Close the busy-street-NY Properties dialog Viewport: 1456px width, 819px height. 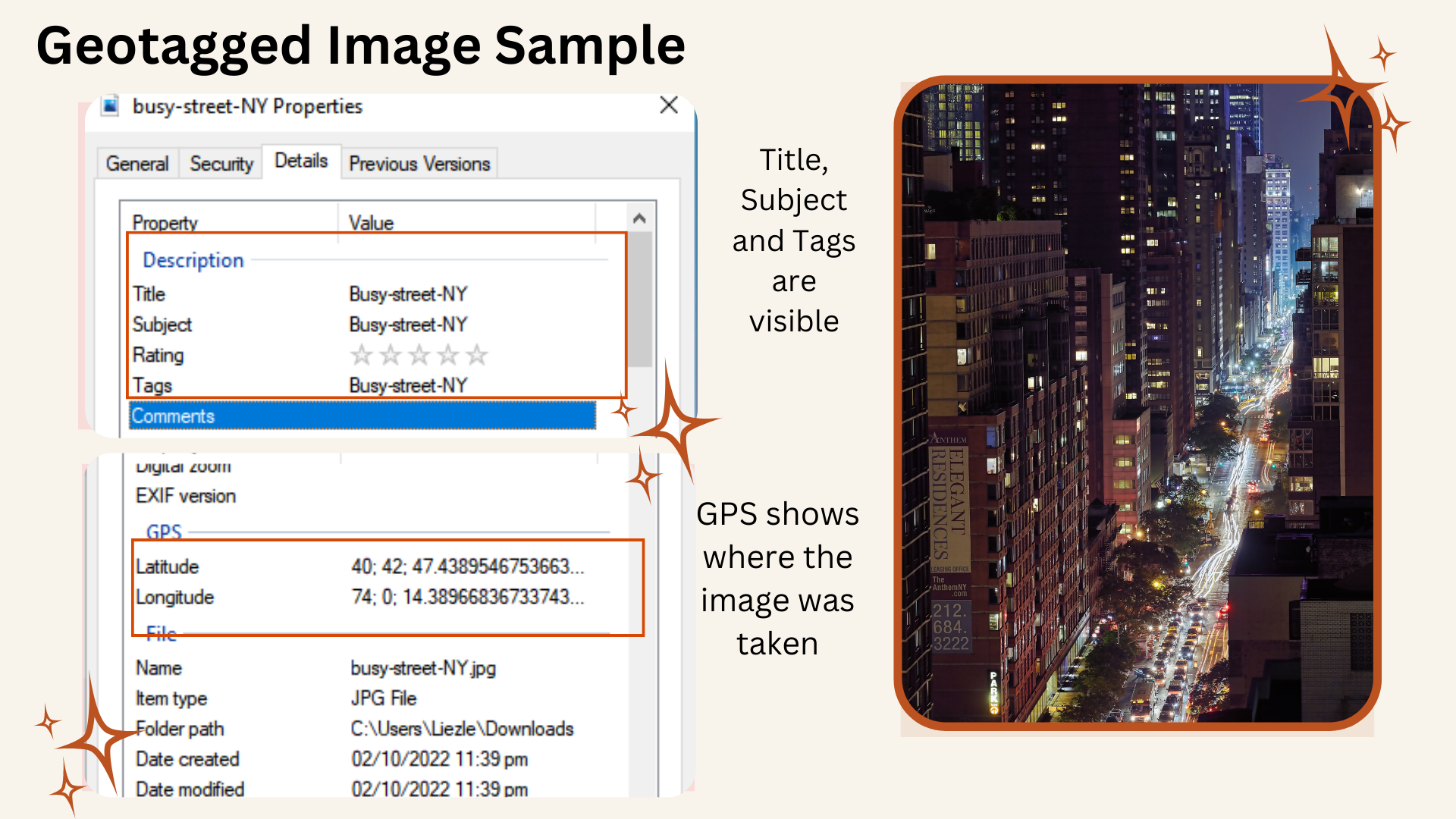[x=668, y=105]
